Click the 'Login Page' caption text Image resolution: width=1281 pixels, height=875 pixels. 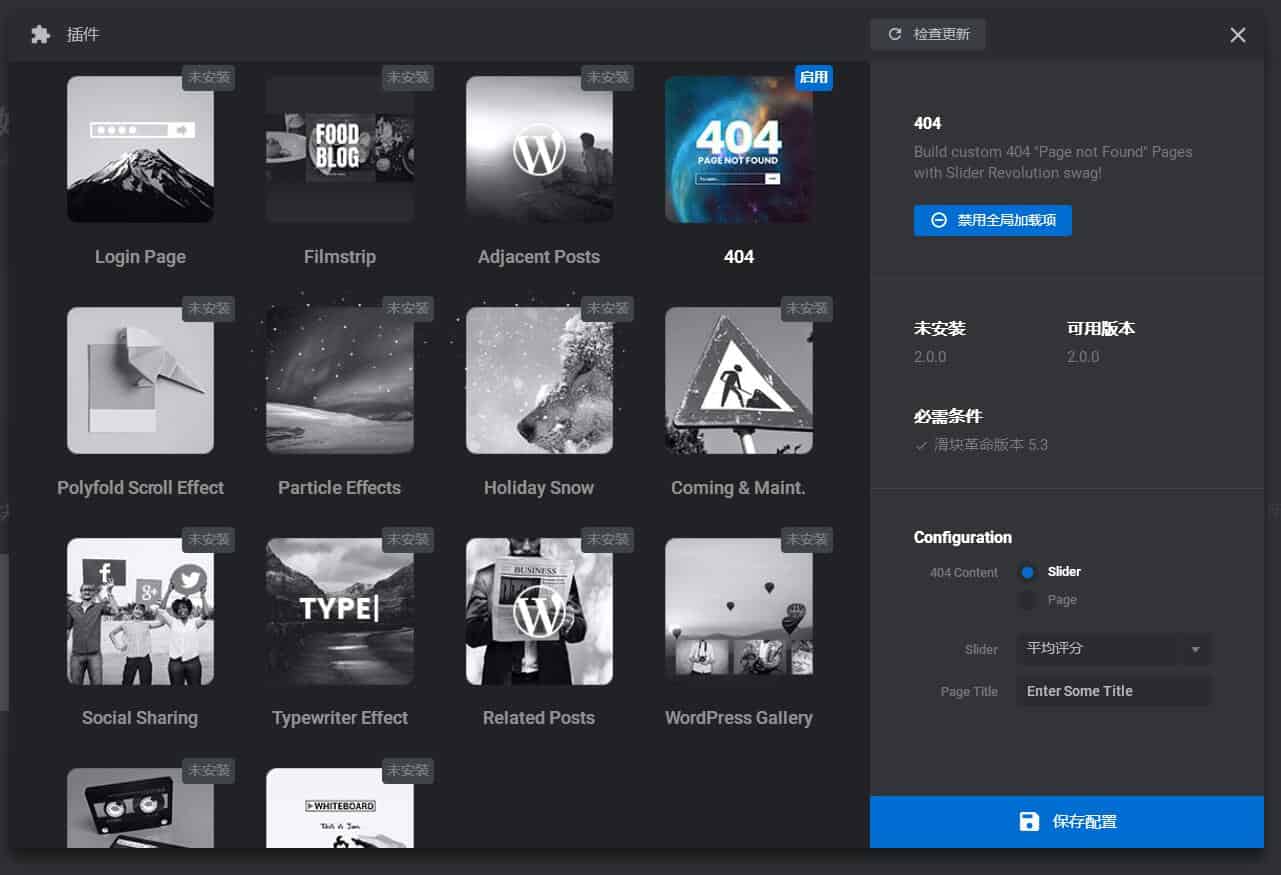140,257
